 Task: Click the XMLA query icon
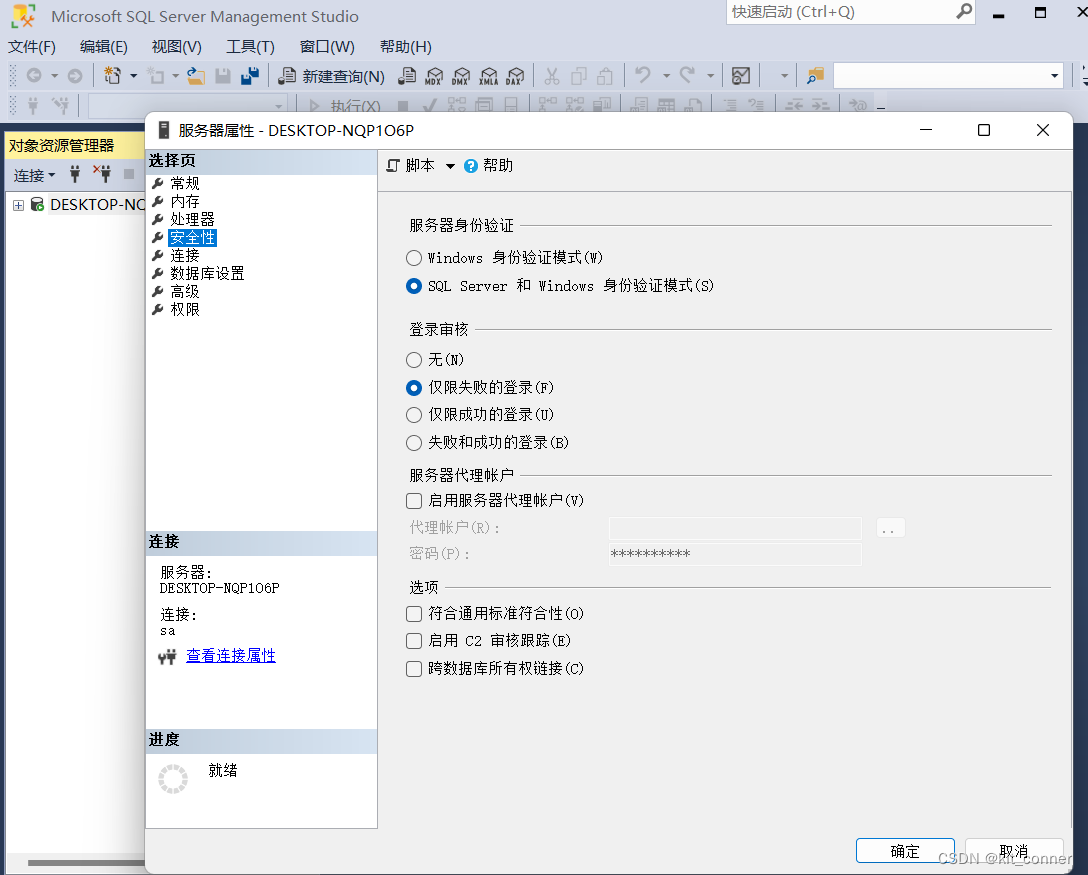(x=488, y=76)
